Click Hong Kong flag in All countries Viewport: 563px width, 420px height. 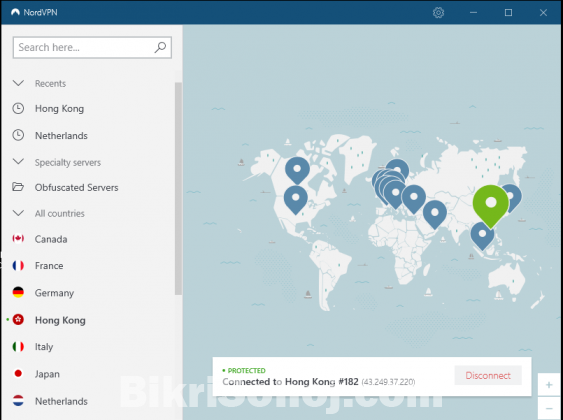[18, 319]
